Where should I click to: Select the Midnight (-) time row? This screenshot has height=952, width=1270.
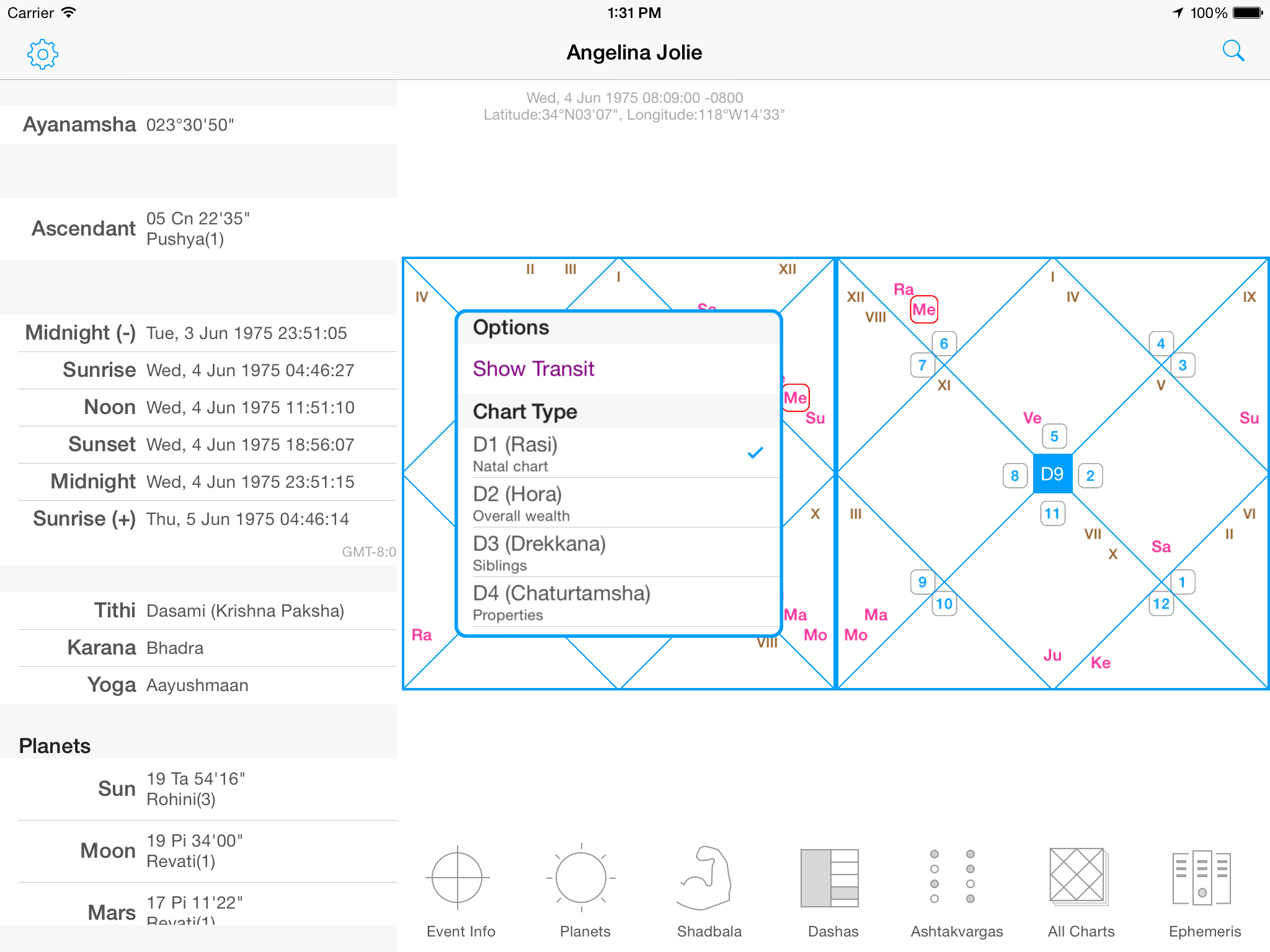point(198,333)
